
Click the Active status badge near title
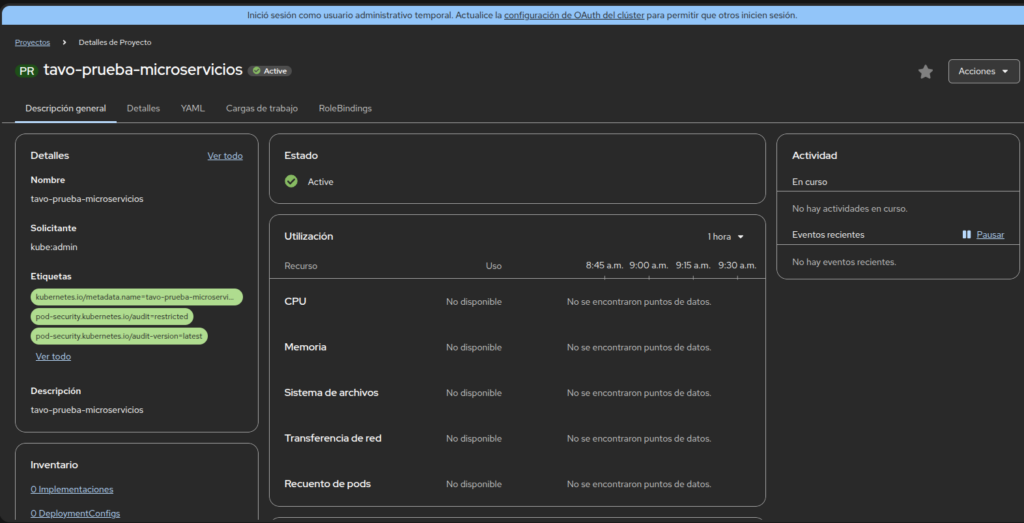tap(270, 71)
